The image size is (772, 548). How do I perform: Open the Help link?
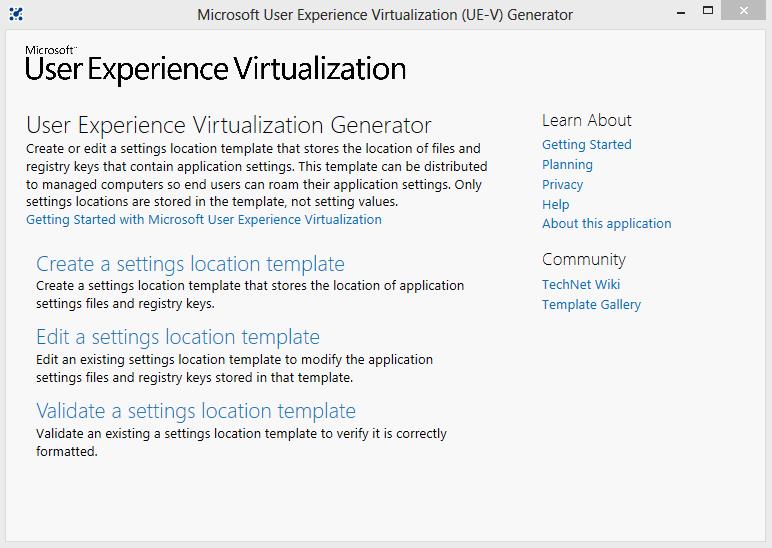555,205
